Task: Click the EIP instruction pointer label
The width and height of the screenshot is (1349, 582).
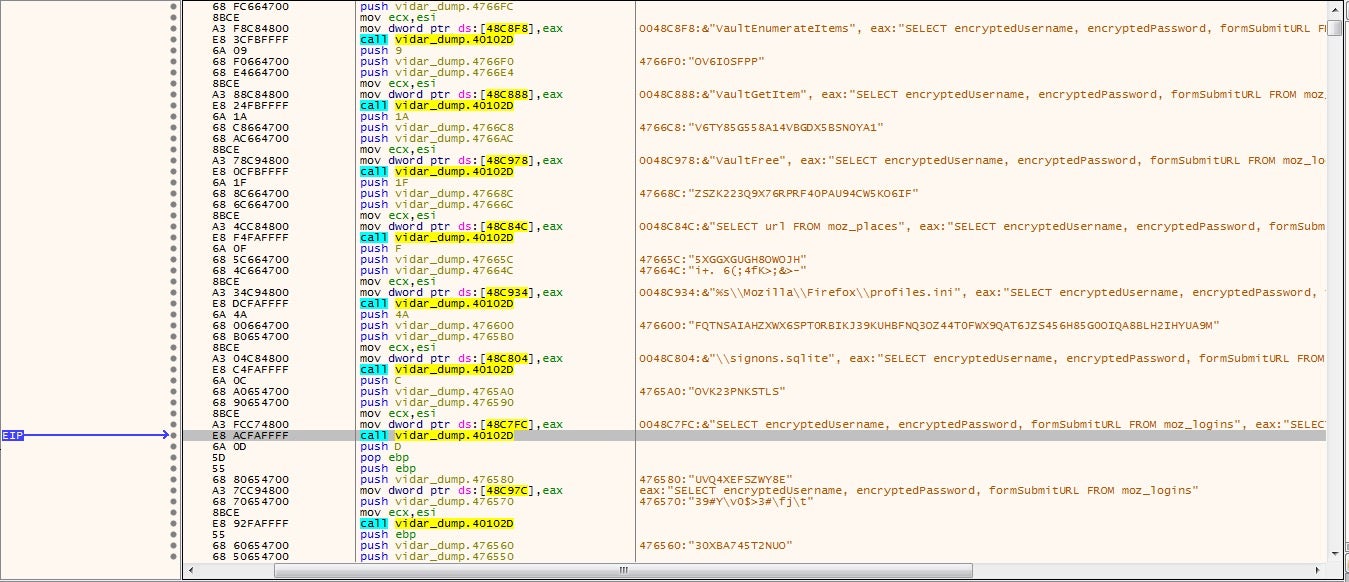Action: tap(12, 436)
